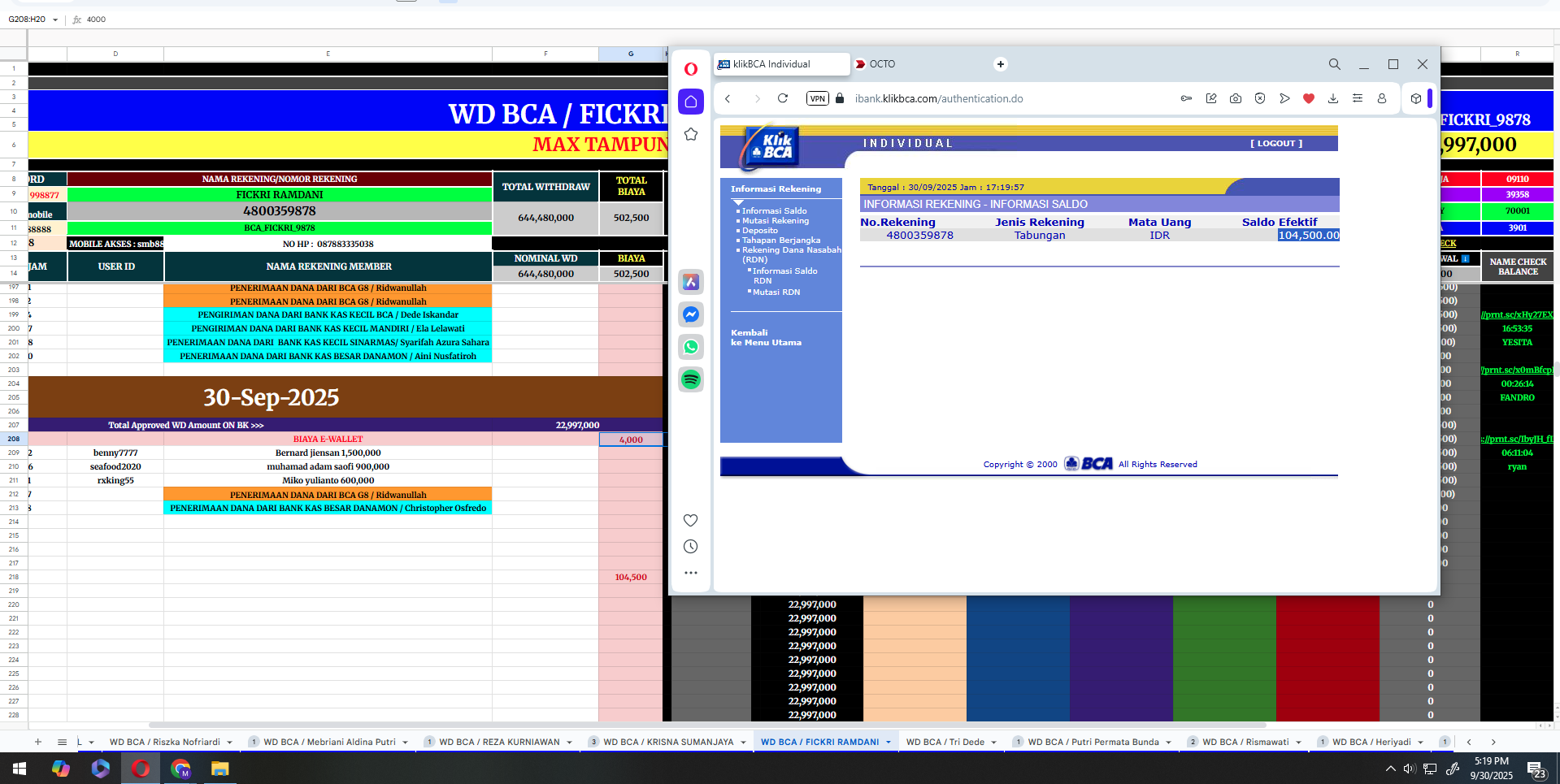The width and height of the screenshot is (1560, 784).
Task: Open Messenger in Opera sidebar
Action: click(691, 314)
